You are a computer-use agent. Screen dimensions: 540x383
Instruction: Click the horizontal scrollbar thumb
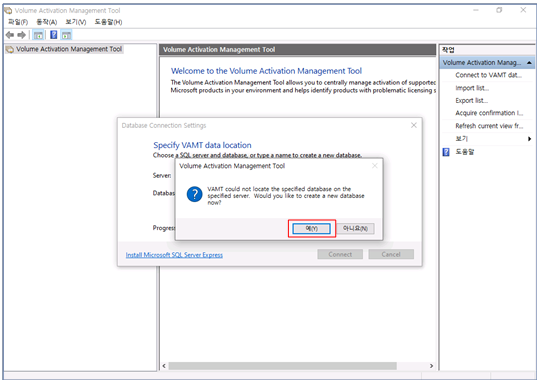click(282, 366)
